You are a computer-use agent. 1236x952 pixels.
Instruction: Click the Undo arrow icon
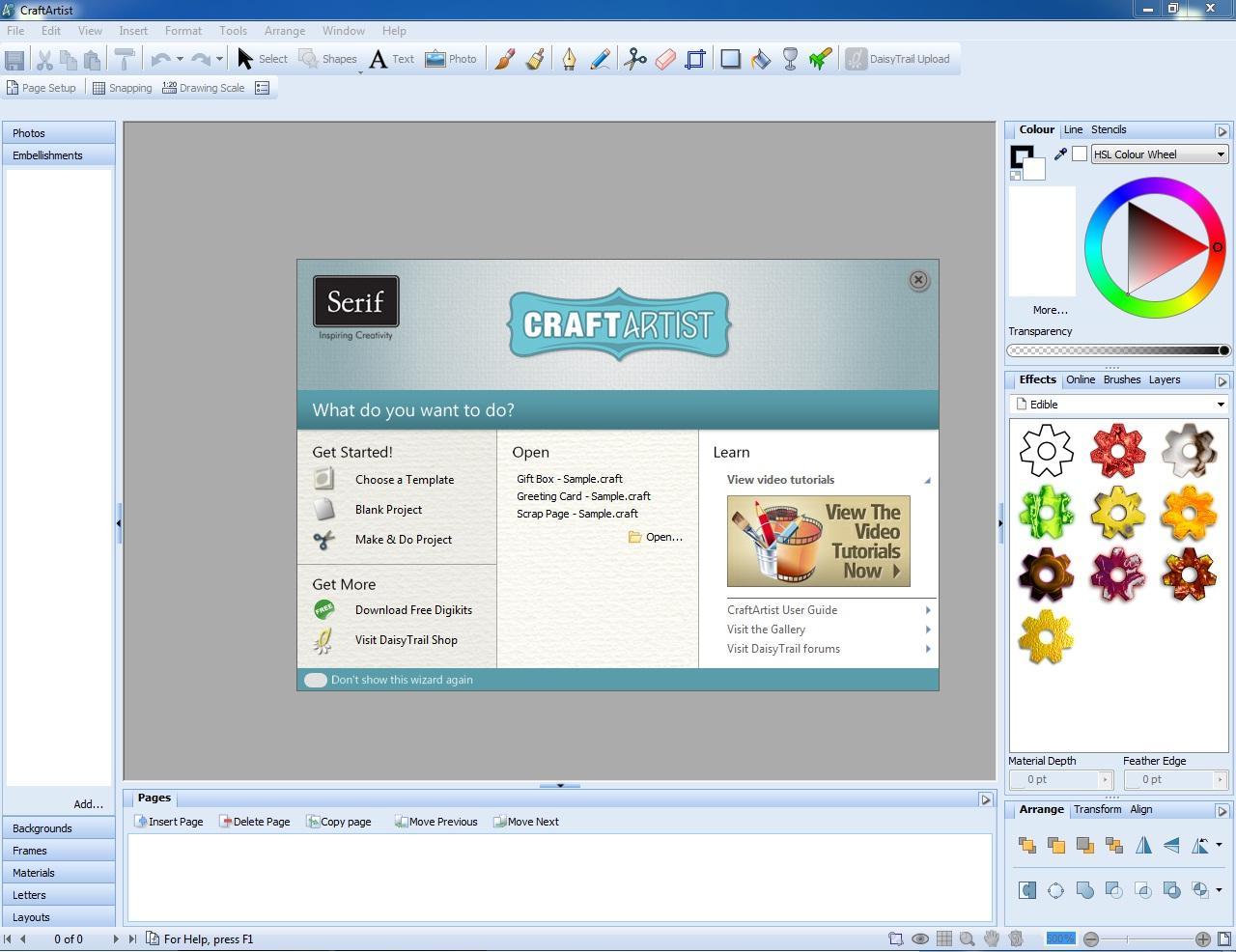[160, 59]
